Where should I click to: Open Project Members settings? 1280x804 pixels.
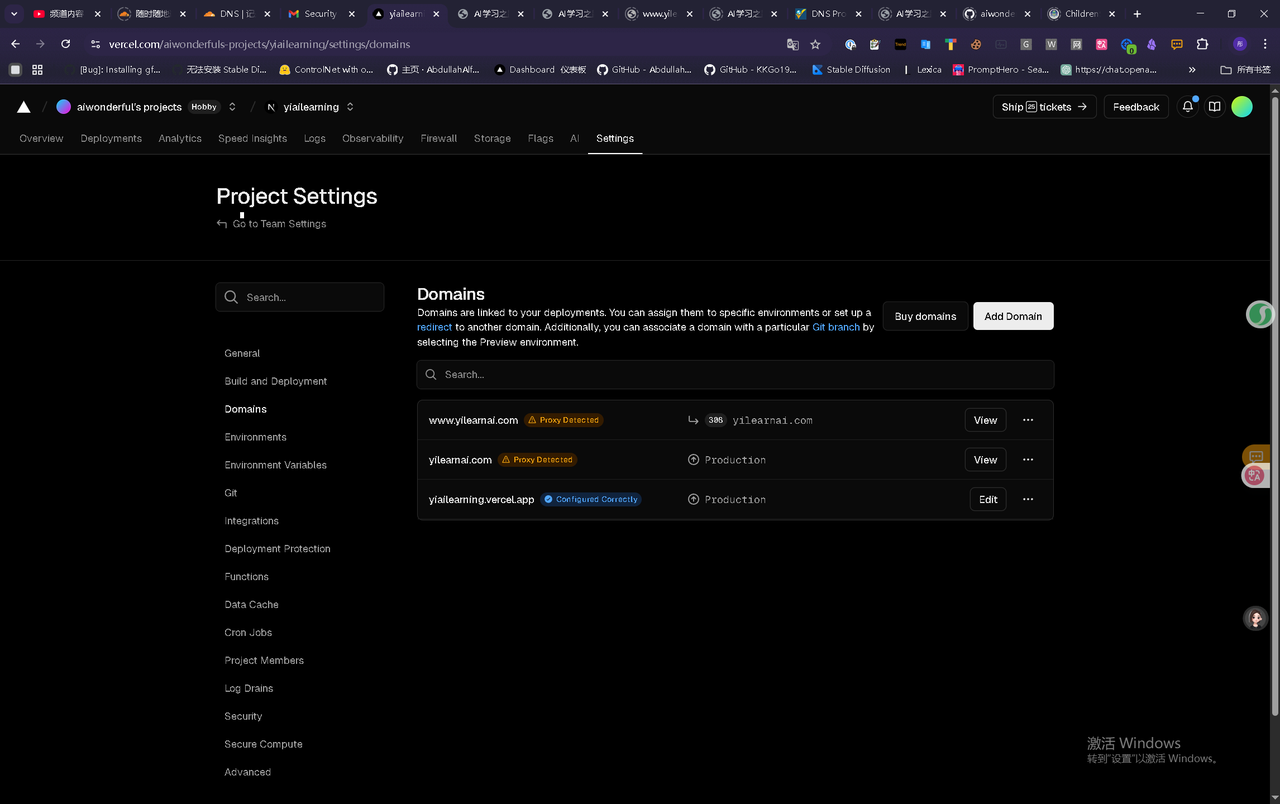(x=264, y=661)
